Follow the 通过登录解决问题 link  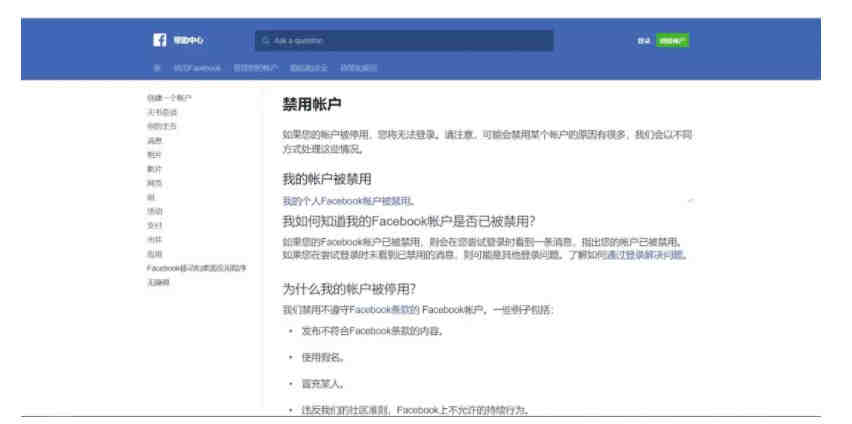(646, 254)
